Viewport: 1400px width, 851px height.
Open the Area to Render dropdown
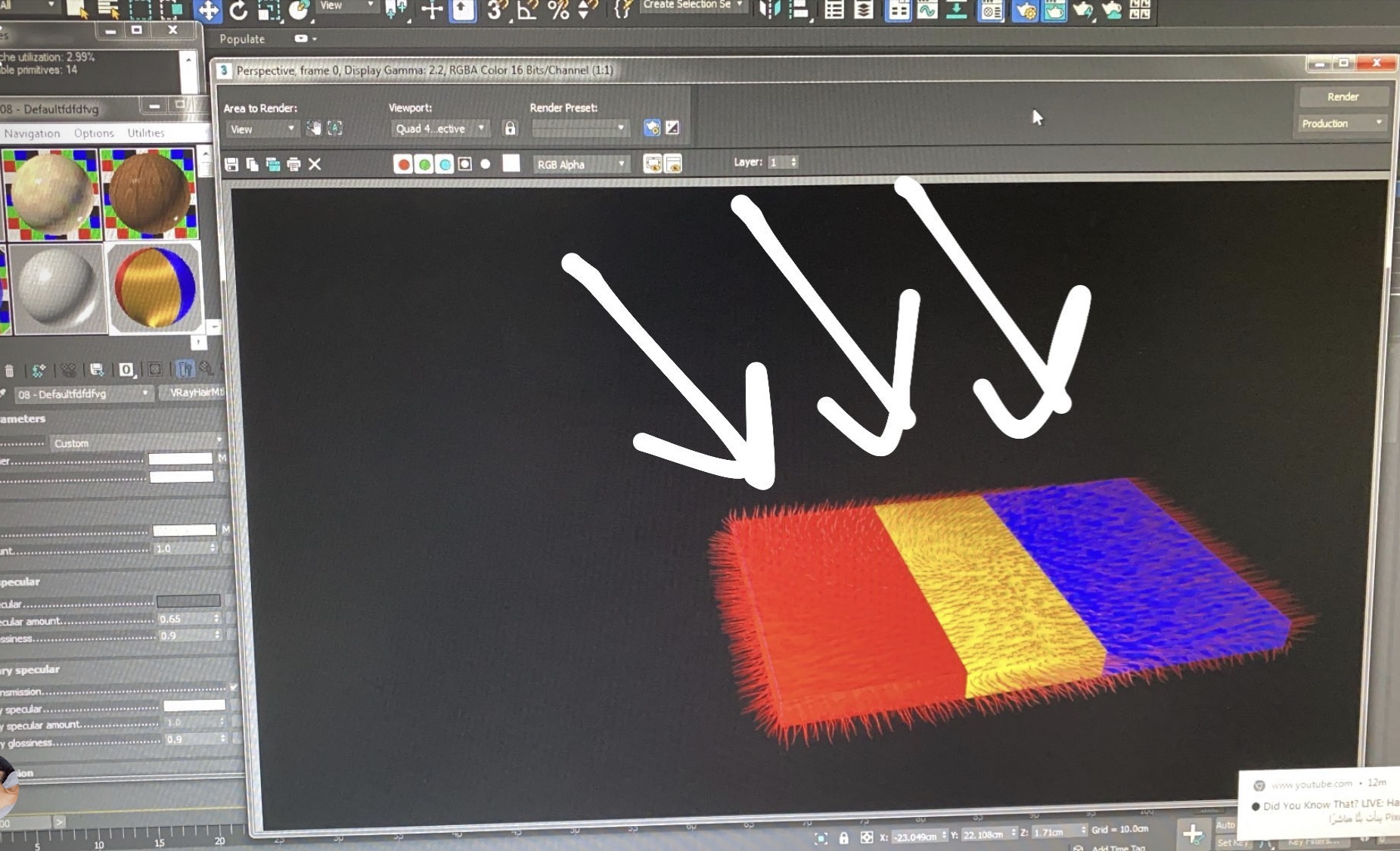click(262, 129)
